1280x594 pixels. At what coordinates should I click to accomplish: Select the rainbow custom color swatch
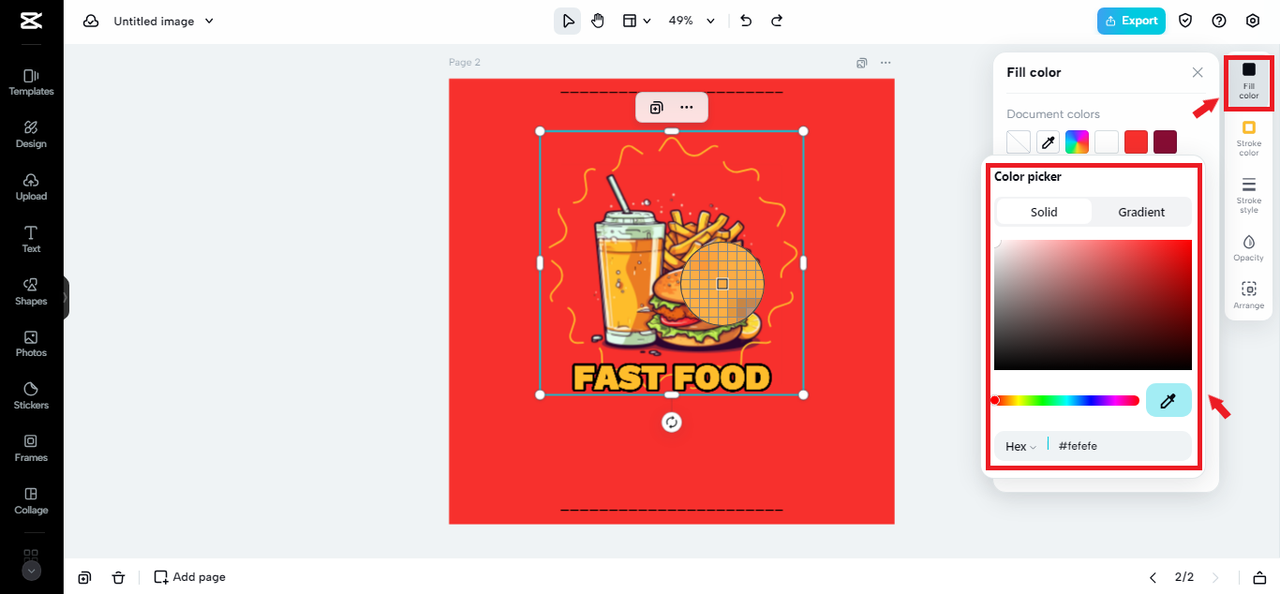1077,142
